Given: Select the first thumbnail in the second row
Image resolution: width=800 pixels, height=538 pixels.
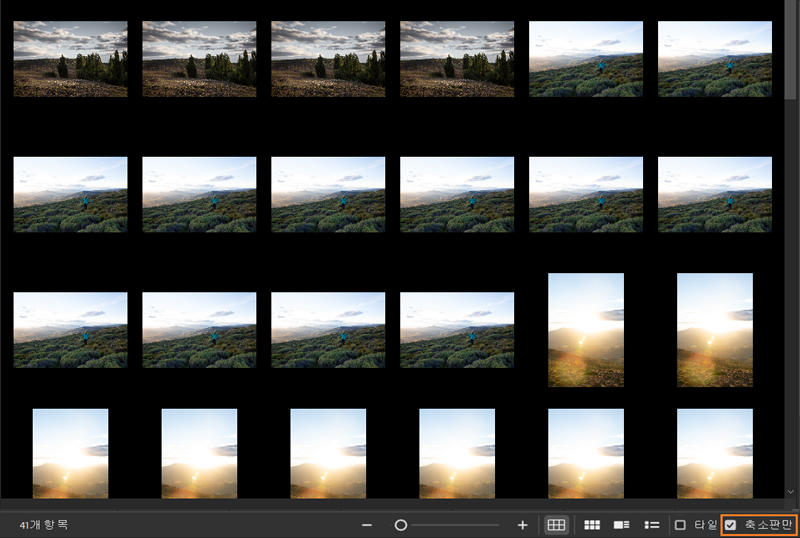Looking at the screenshot, I should (70, 194).
